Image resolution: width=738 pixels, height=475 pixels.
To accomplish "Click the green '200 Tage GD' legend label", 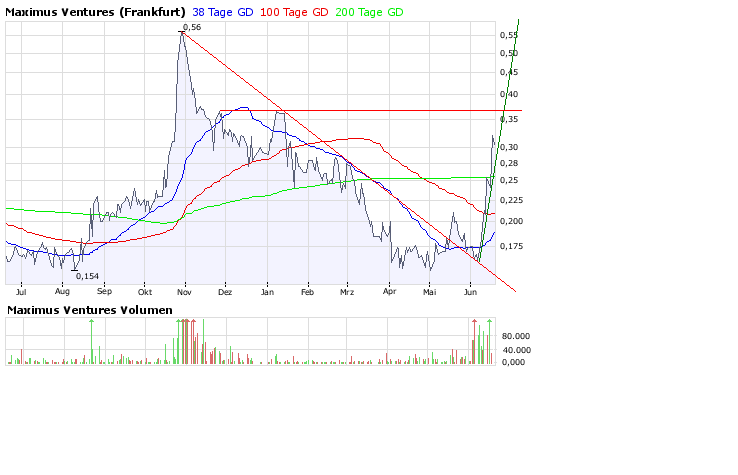I will pos(369,12).
